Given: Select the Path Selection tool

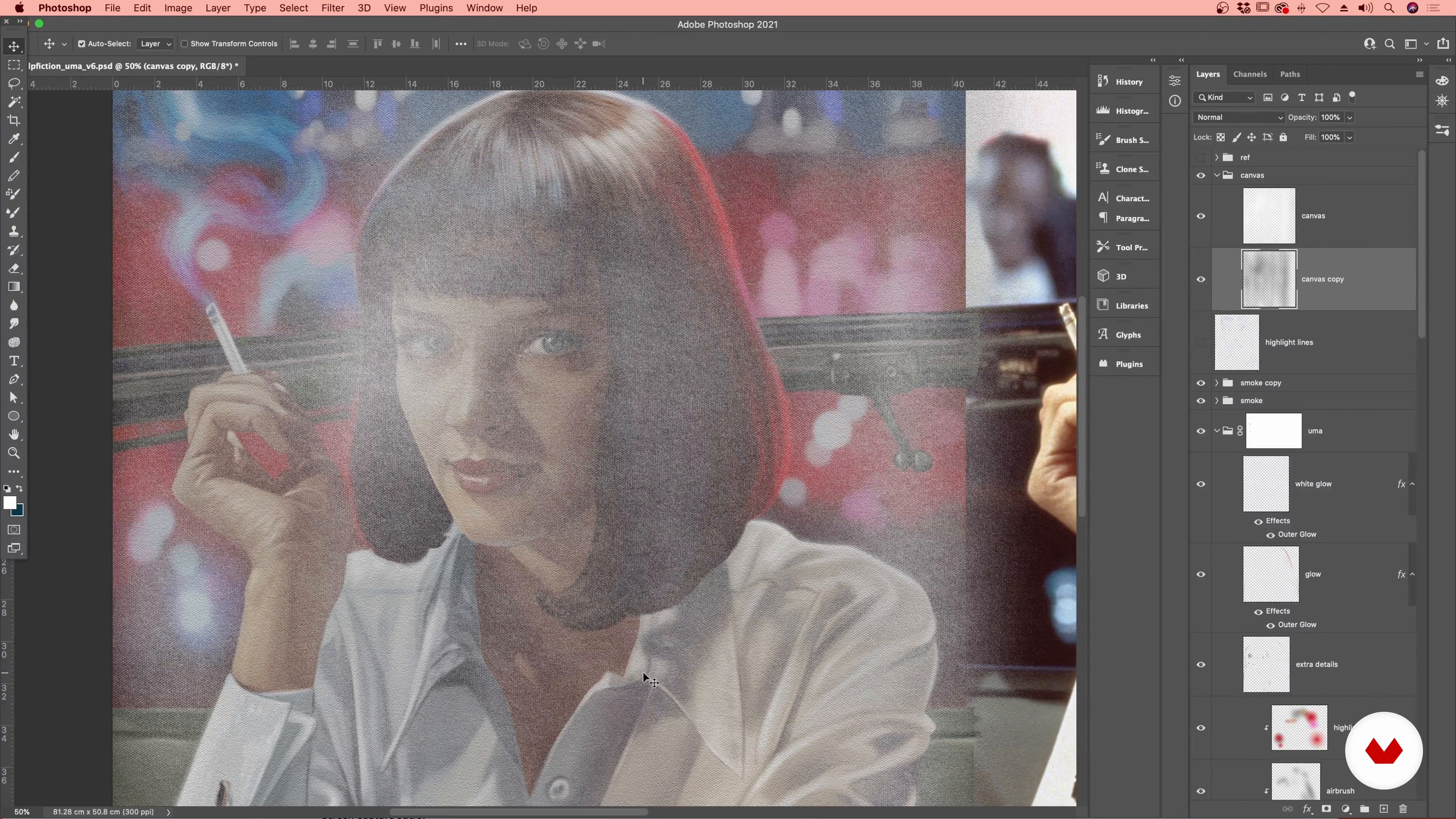Looking at the screenshot, I should coord(14,398).
